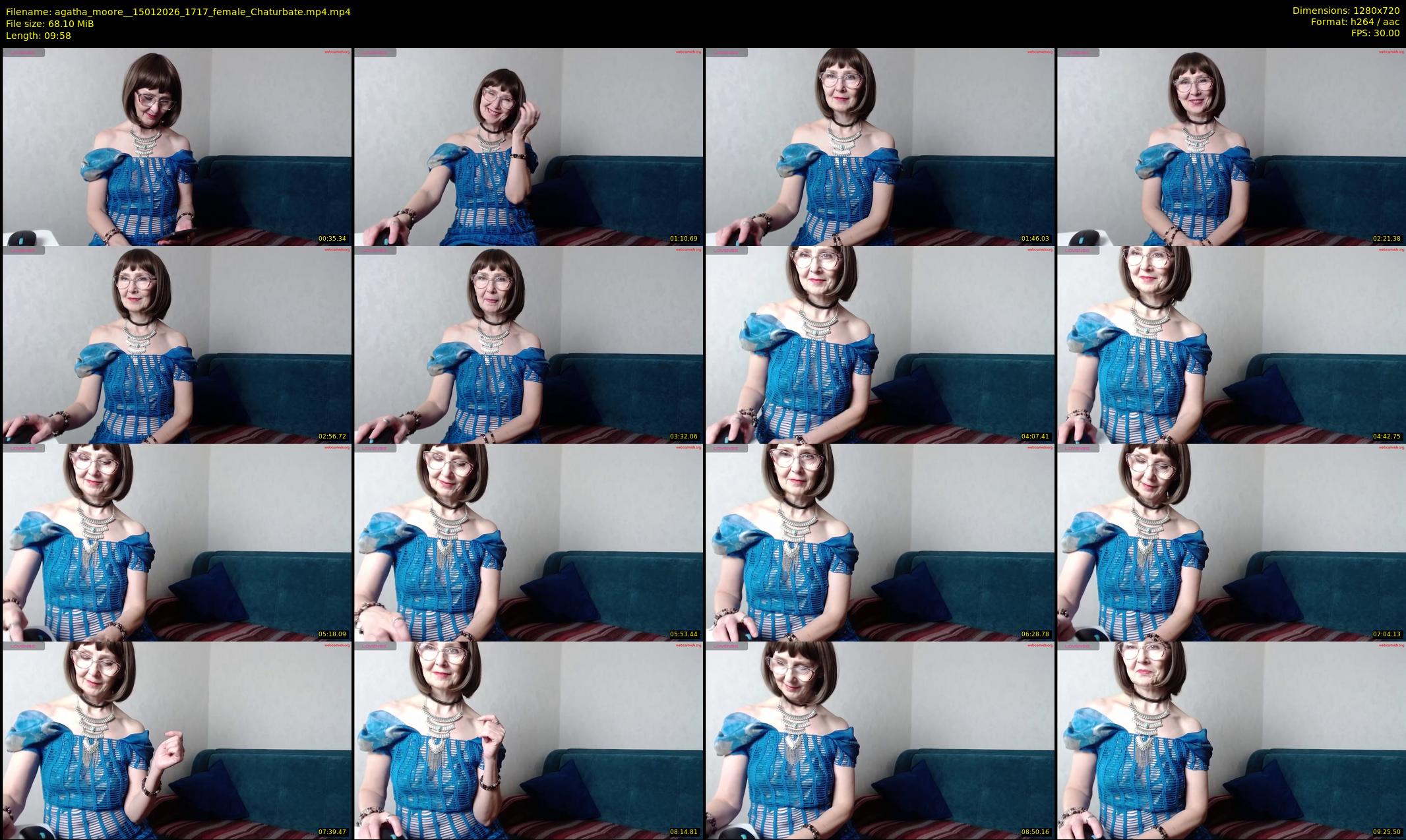
Task: Click the thumbnail marked 02:56.72
Action: tap(177, 344)
